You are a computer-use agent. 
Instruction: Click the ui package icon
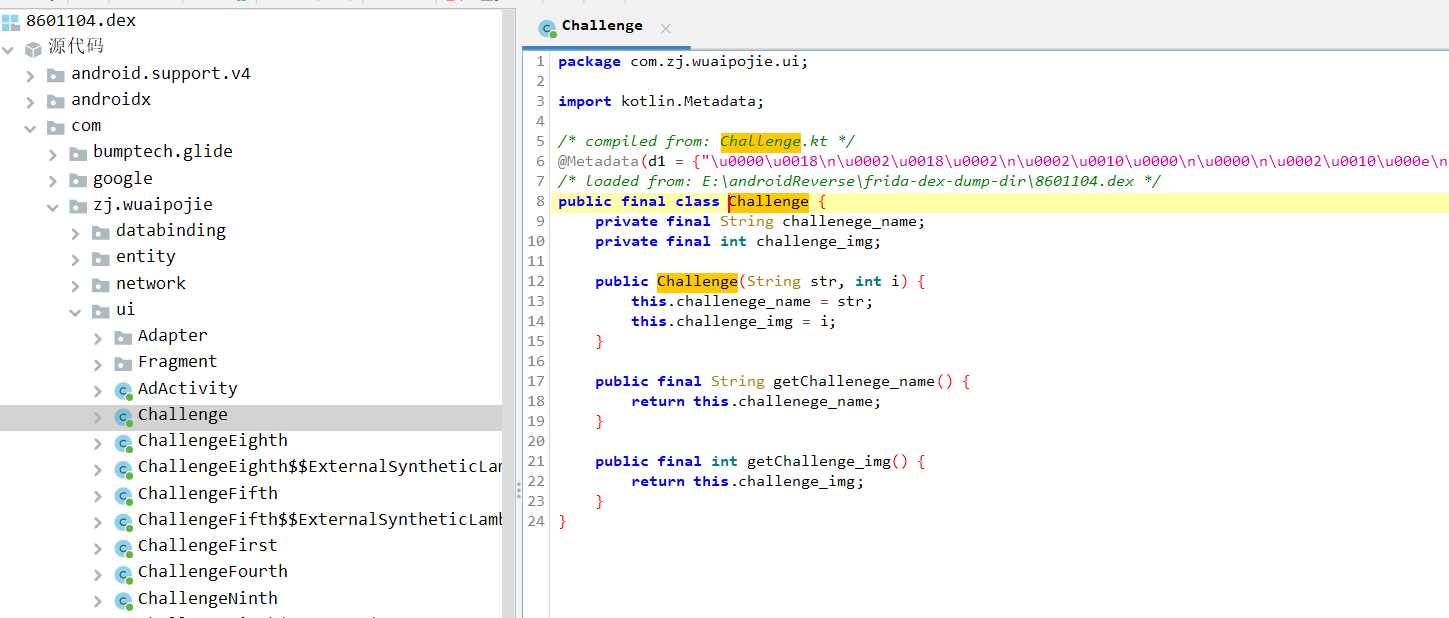(101, 311)
